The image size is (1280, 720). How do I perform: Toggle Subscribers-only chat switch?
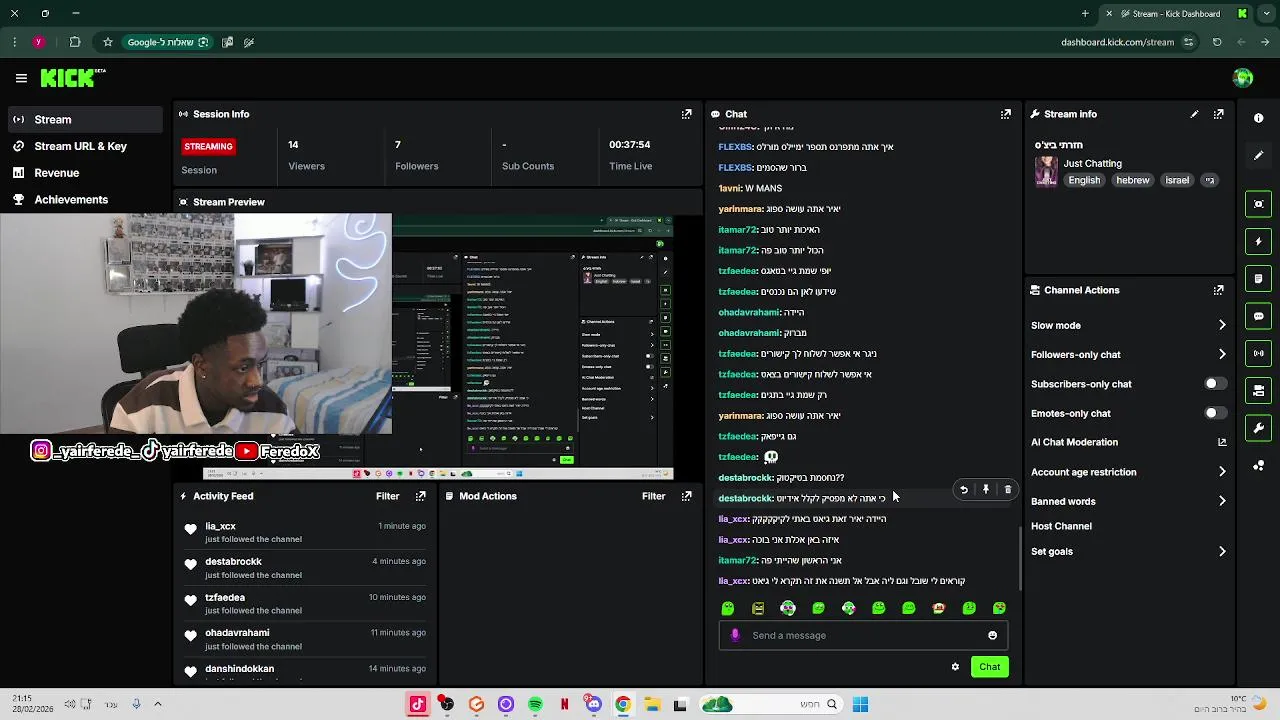point(1215,384)
